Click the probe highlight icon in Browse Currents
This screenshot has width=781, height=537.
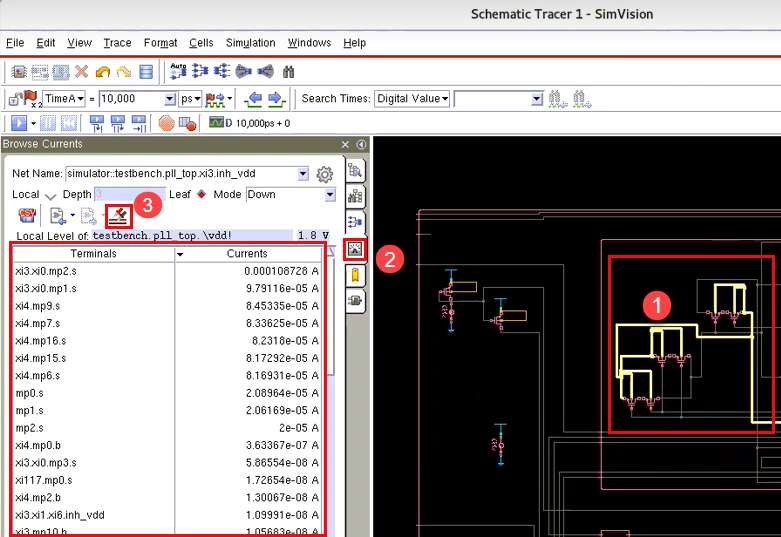(119, 215)
